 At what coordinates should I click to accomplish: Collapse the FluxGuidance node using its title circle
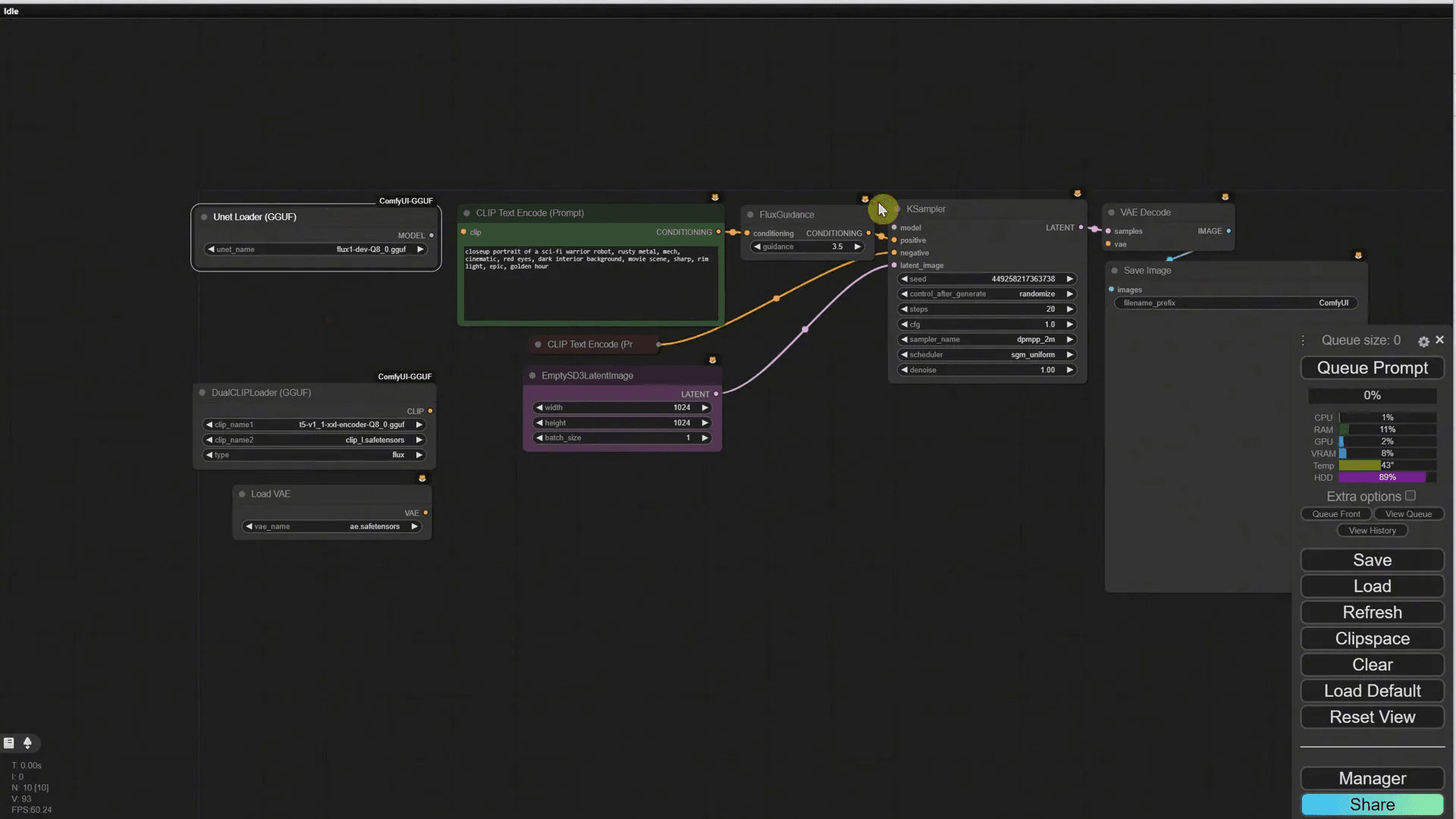point(748,215)
